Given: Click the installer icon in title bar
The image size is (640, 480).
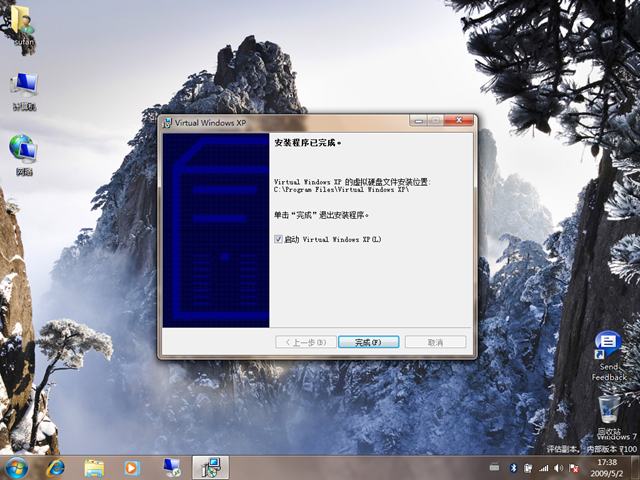Looking at the screenshot, I should [x=167, y=123].
